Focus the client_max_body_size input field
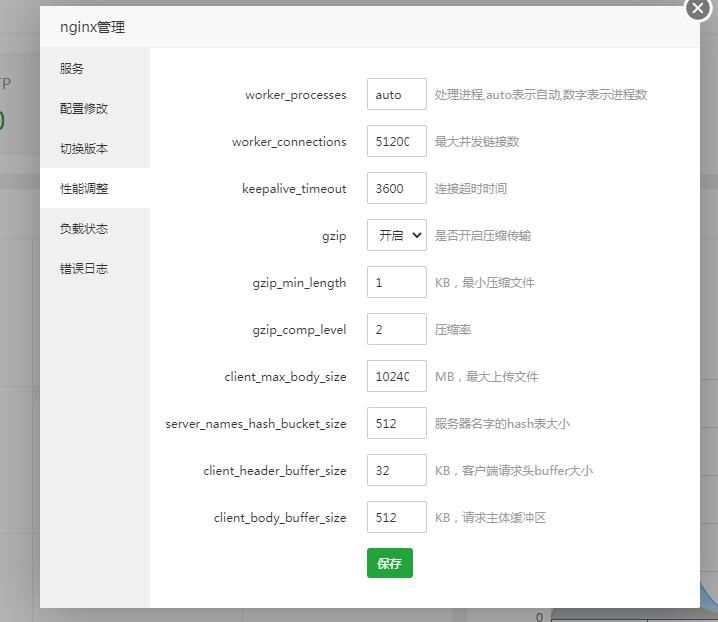Viewport: 718px width, 622px height. (396, 377)
